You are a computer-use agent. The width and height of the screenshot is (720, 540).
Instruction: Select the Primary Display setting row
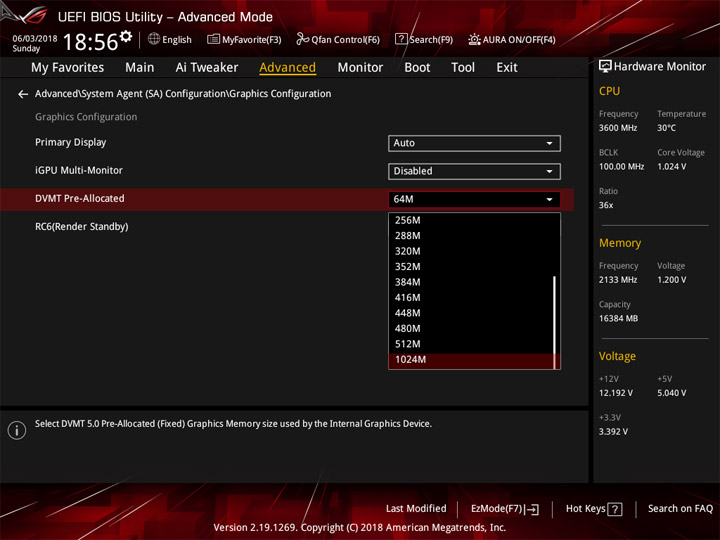click(287, 143)
